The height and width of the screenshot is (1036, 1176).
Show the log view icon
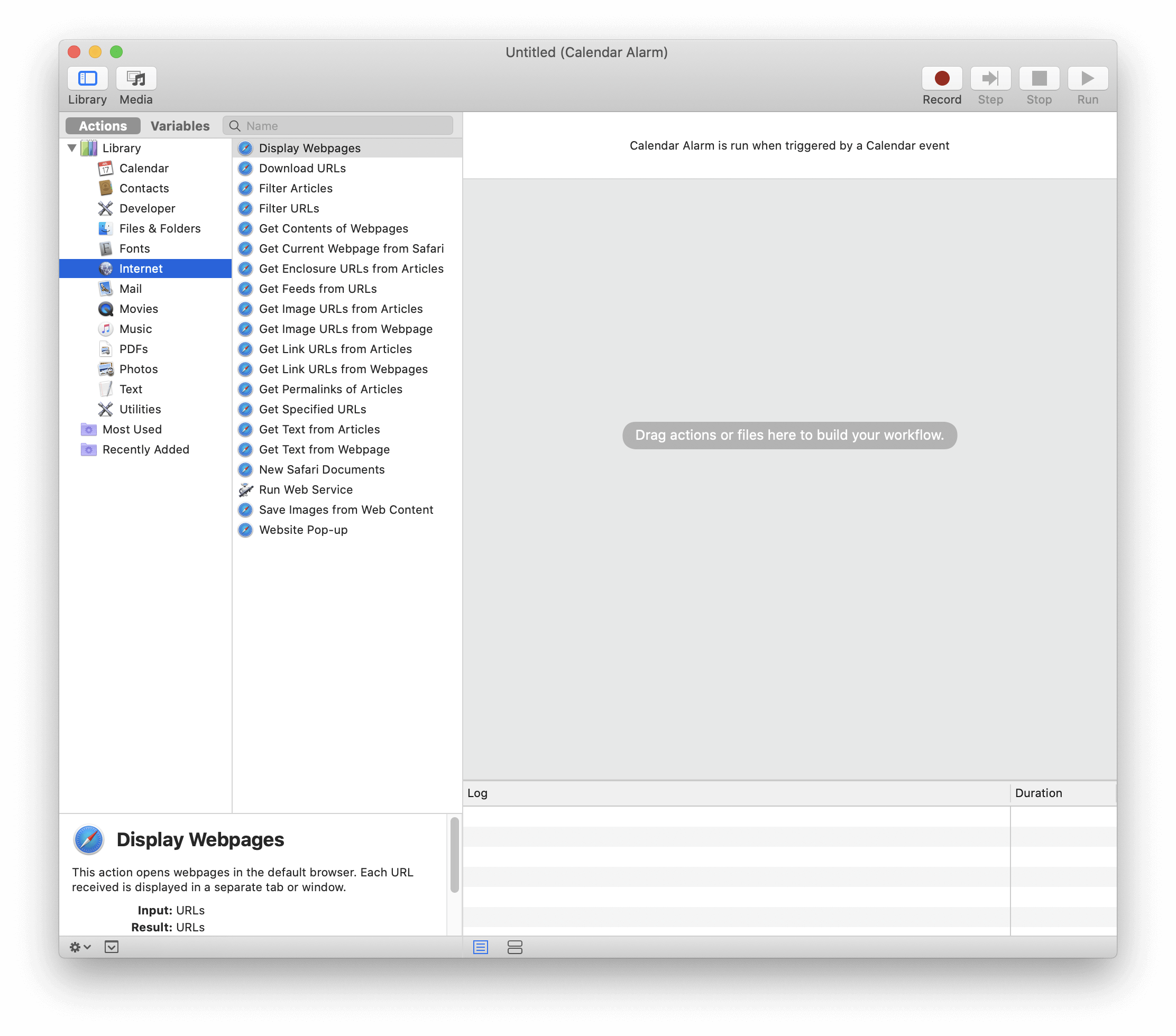click(480, 946)
